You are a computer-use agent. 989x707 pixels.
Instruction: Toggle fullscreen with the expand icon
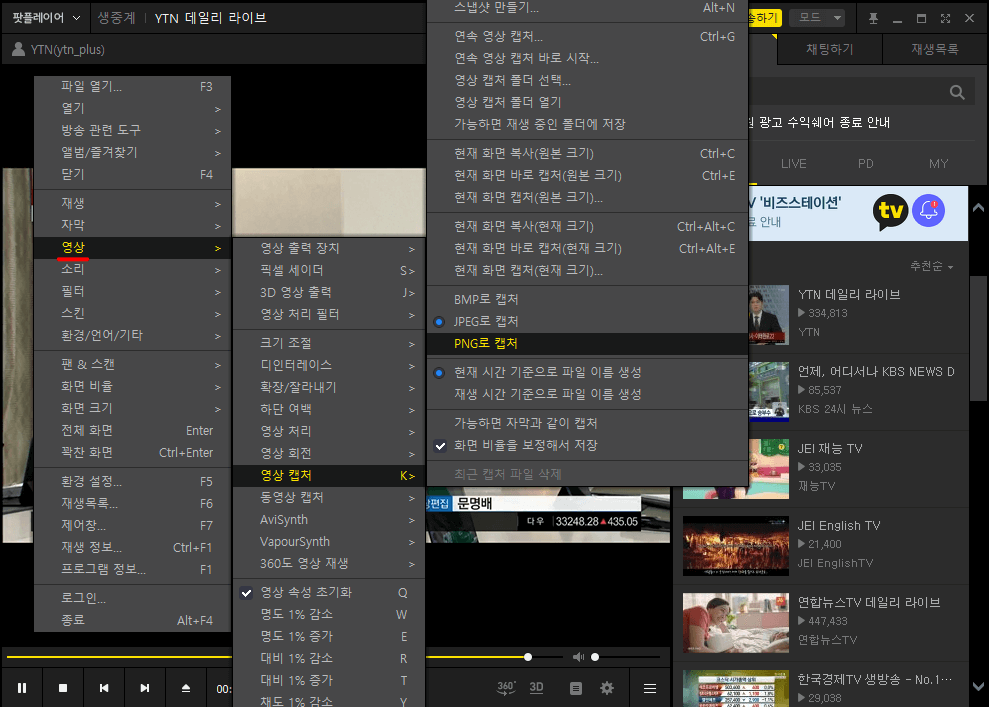point(945,18)
